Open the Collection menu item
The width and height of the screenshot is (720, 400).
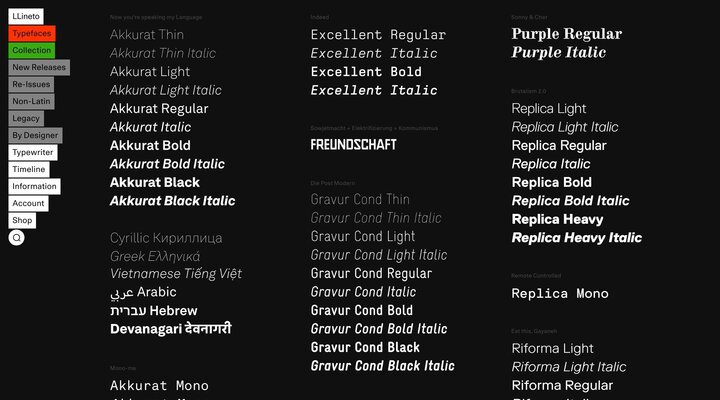32,50
